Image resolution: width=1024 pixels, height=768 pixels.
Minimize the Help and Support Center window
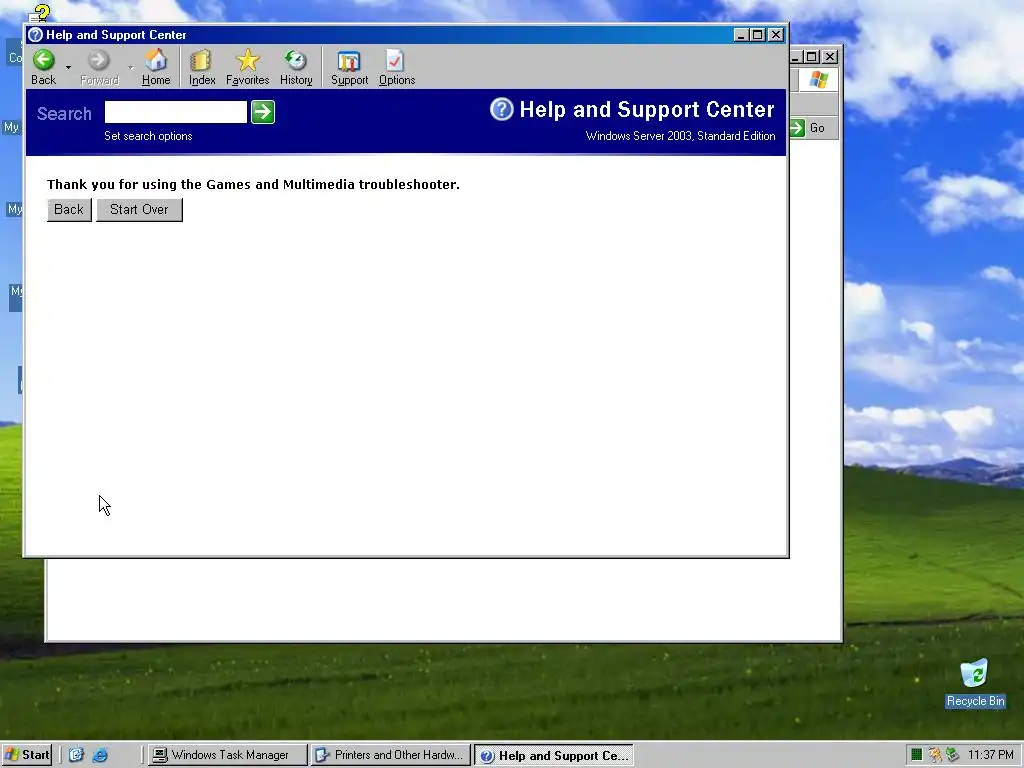click(741, 35)
